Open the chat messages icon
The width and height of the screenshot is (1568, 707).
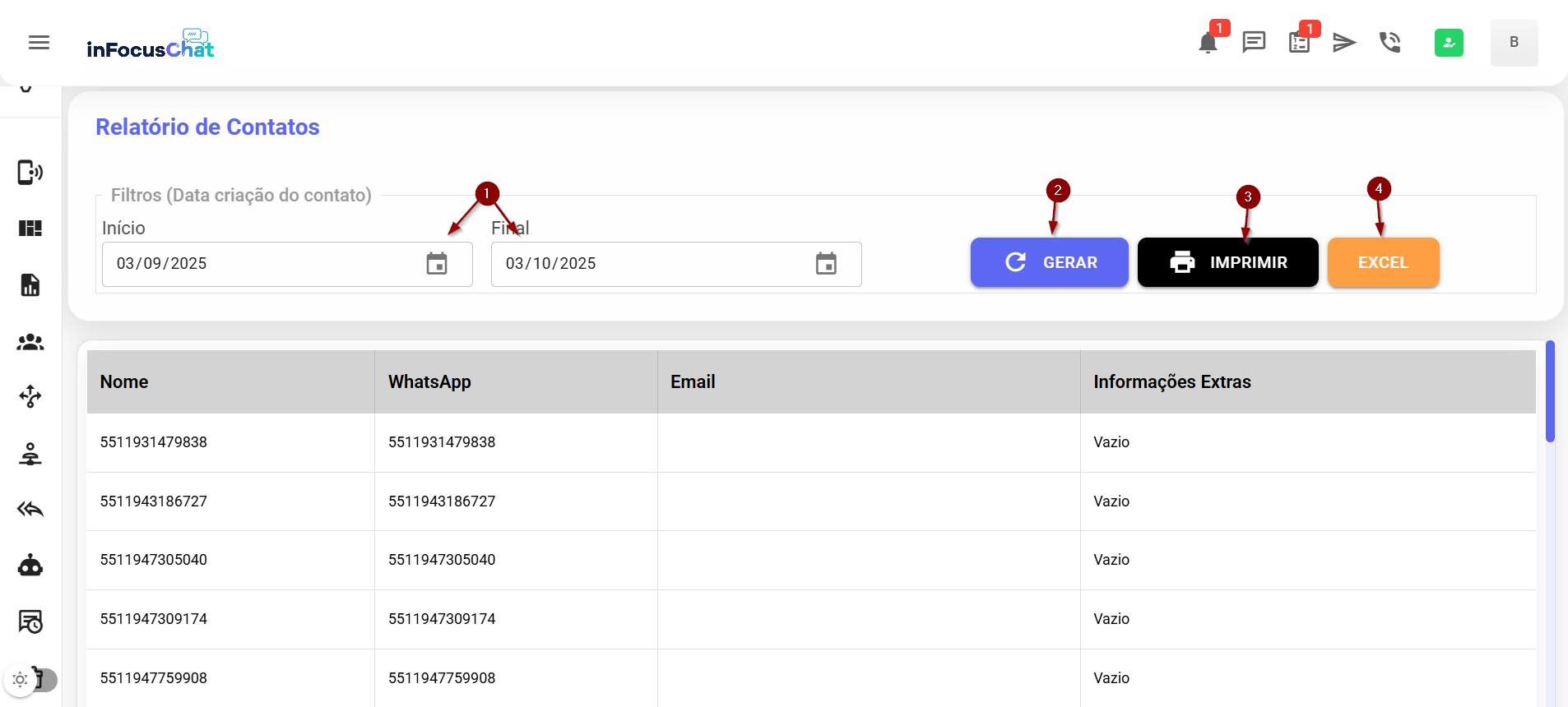[x=1254, y=42]
